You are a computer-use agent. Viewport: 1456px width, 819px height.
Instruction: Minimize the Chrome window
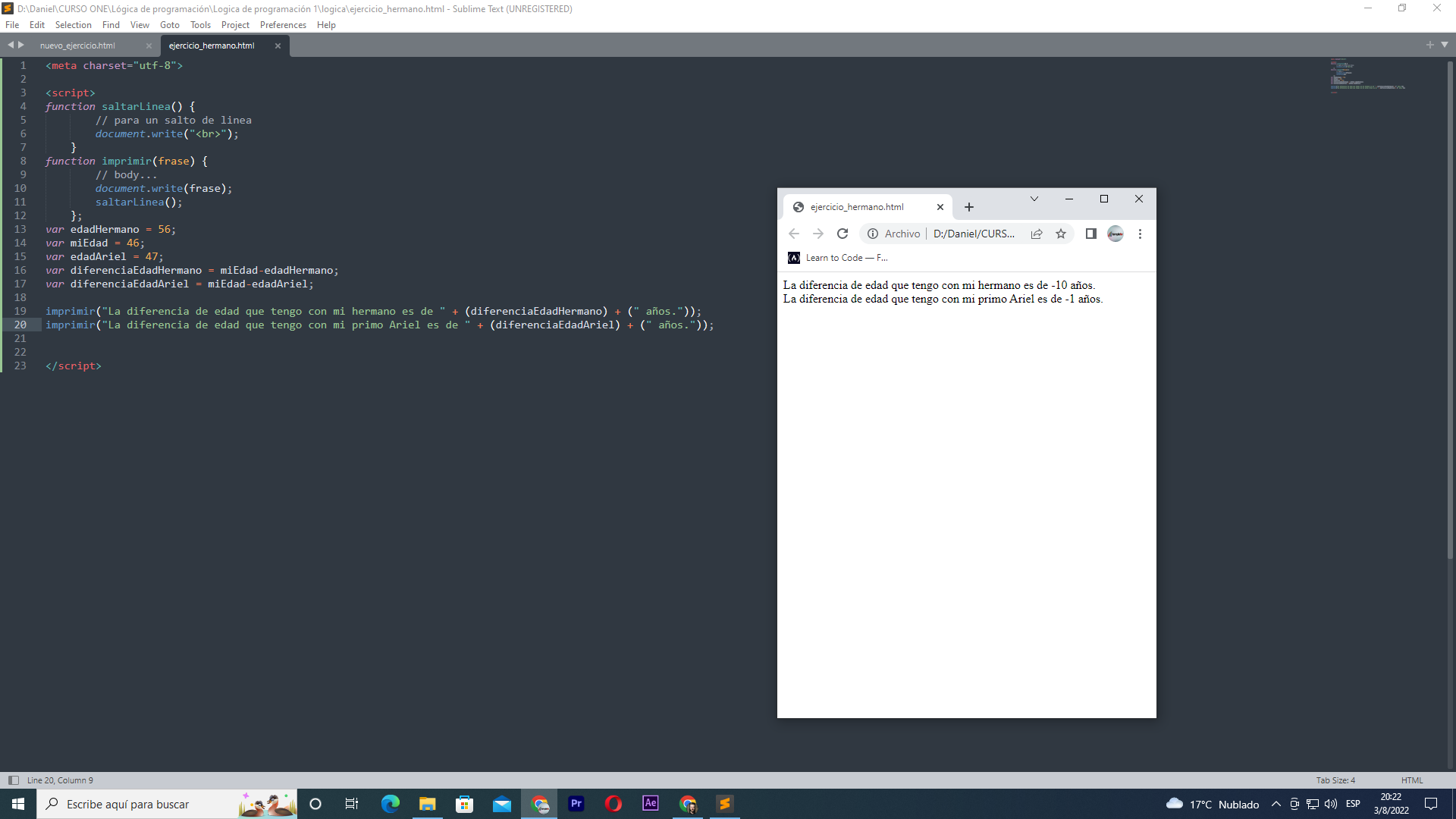(1069, 199)
